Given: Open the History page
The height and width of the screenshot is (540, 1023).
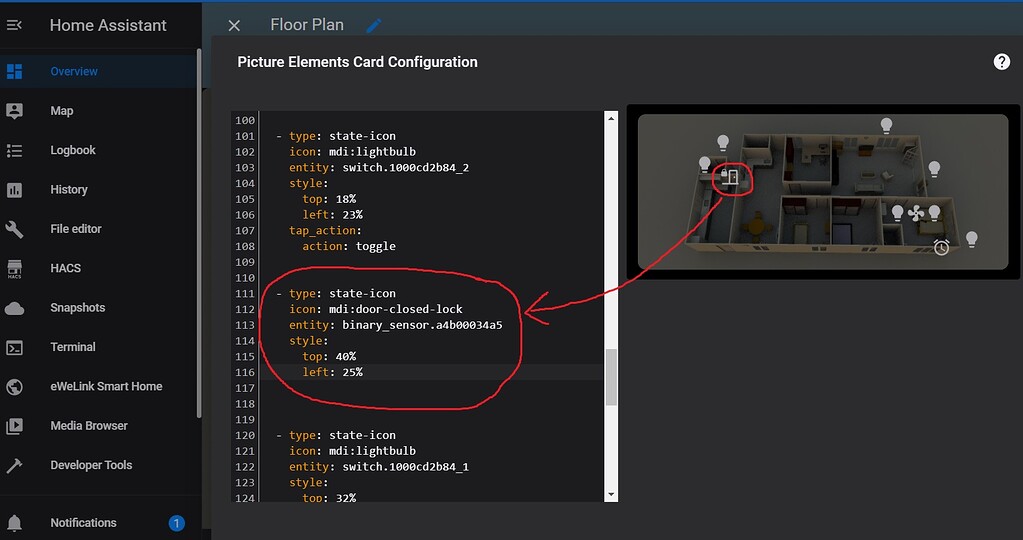Looking at the screenshot, I should click(x=69, y=190).
